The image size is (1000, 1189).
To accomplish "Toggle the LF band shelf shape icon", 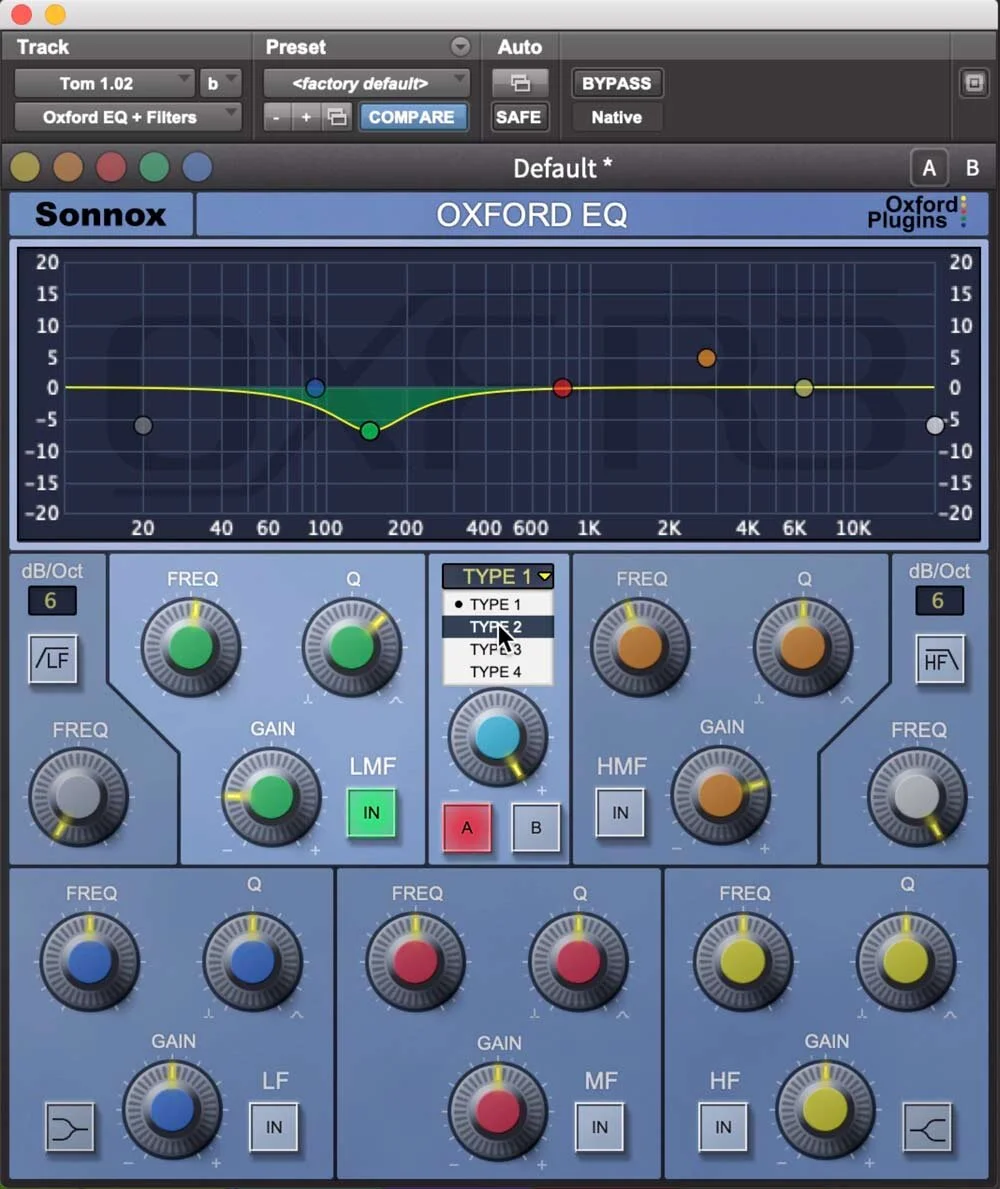I will 70,1128.
